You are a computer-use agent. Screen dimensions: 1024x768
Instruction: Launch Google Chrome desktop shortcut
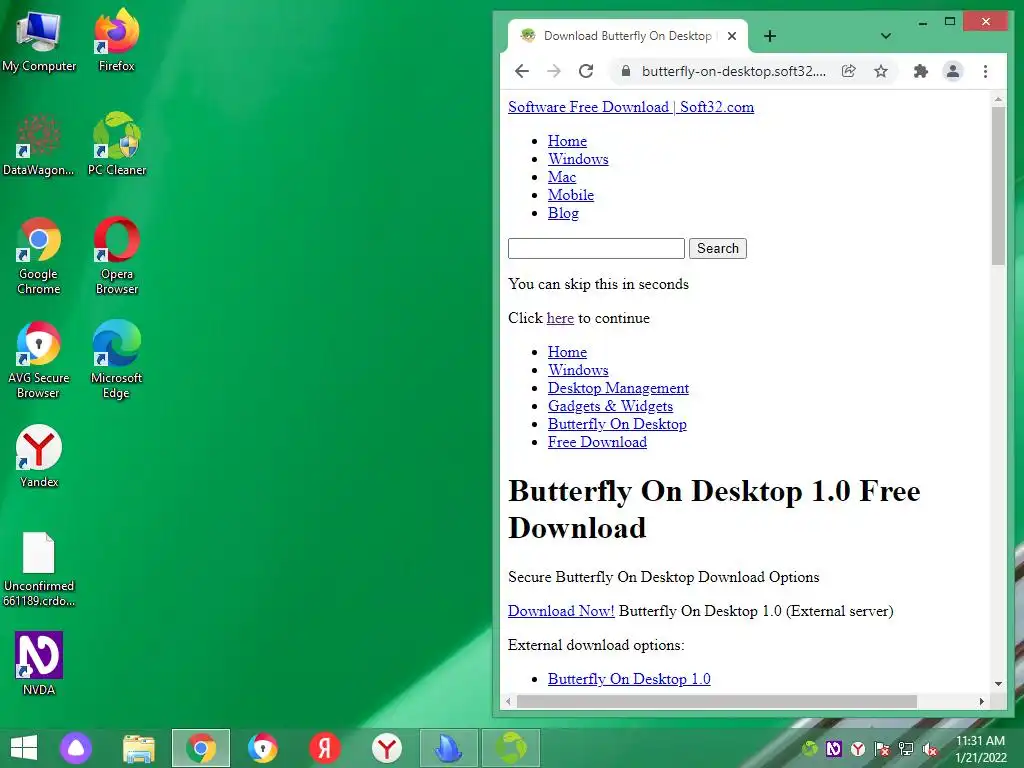click(x=39, y=256)
